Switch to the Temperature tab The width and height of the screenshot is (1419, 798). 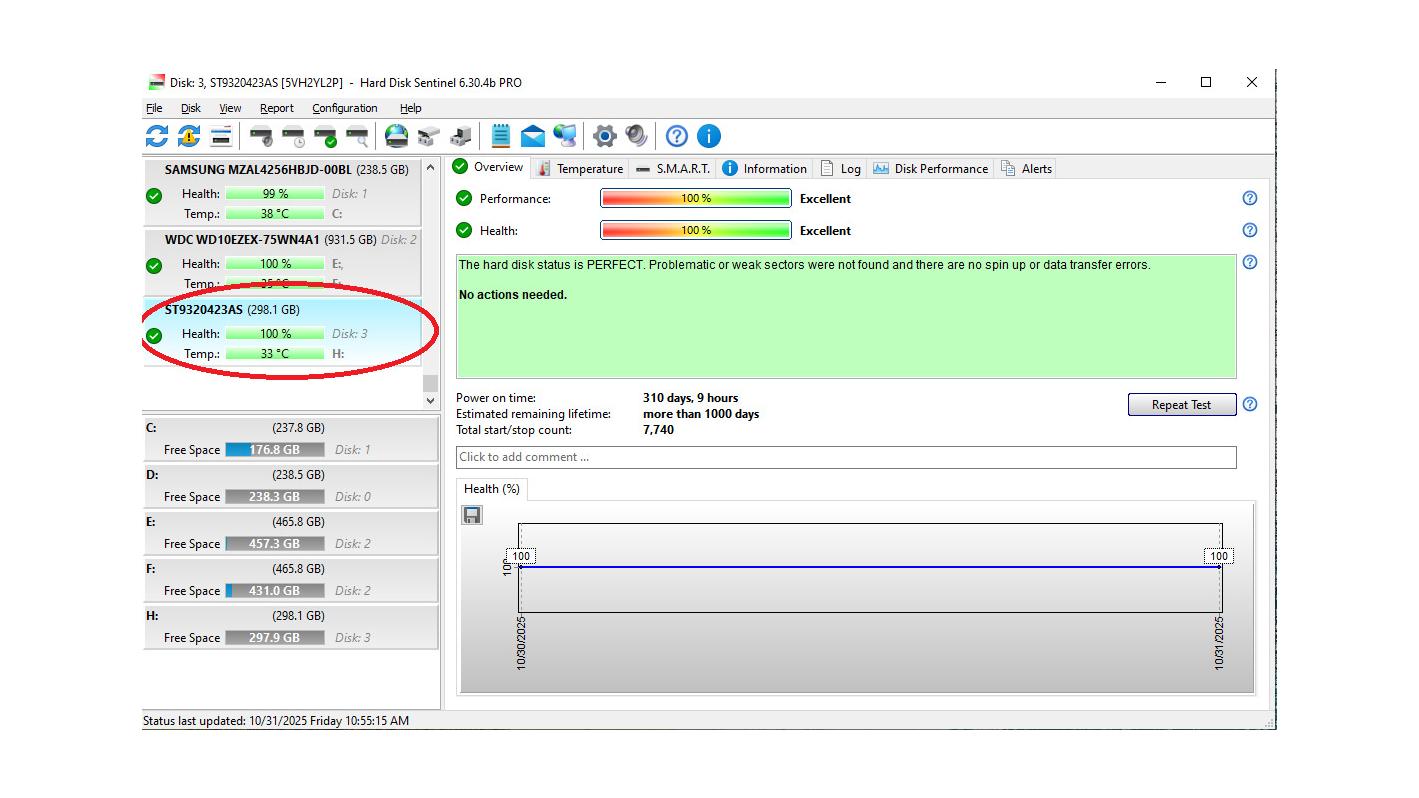(580, 168)
